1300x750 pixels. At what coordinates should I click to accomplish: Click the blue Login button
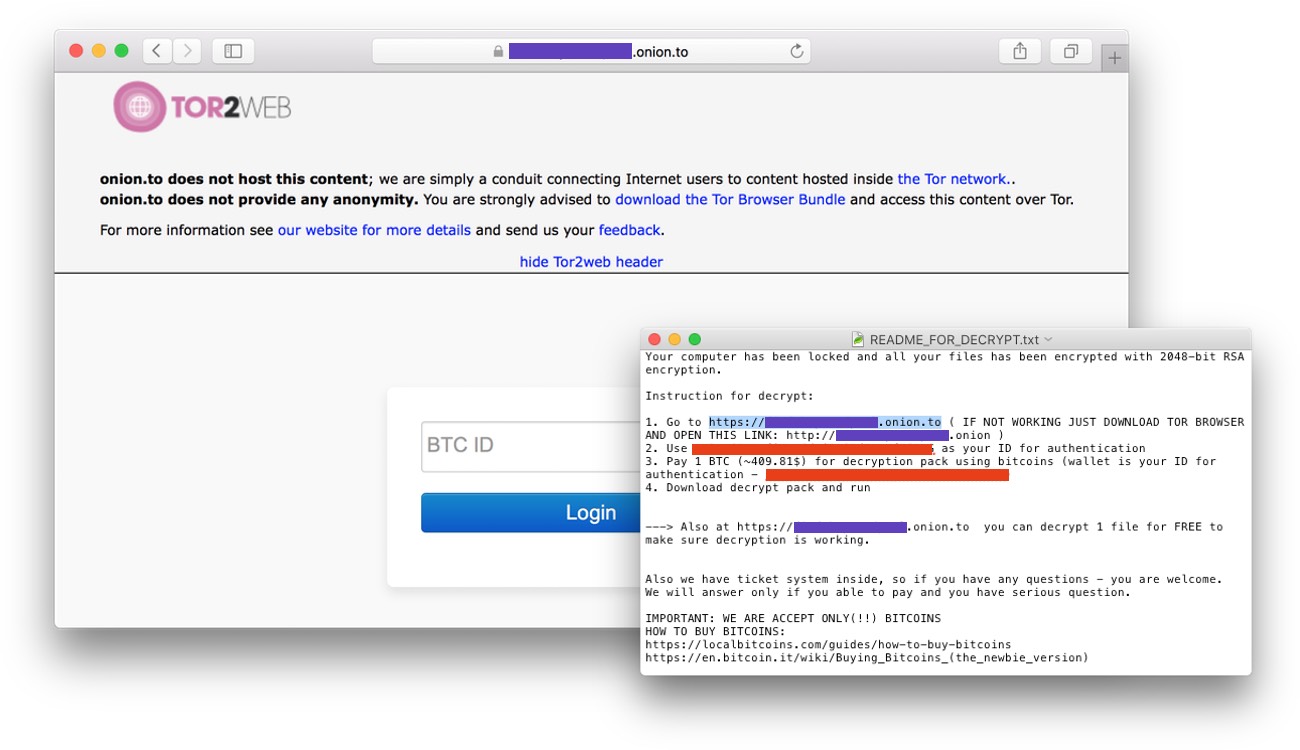(531, 513)
